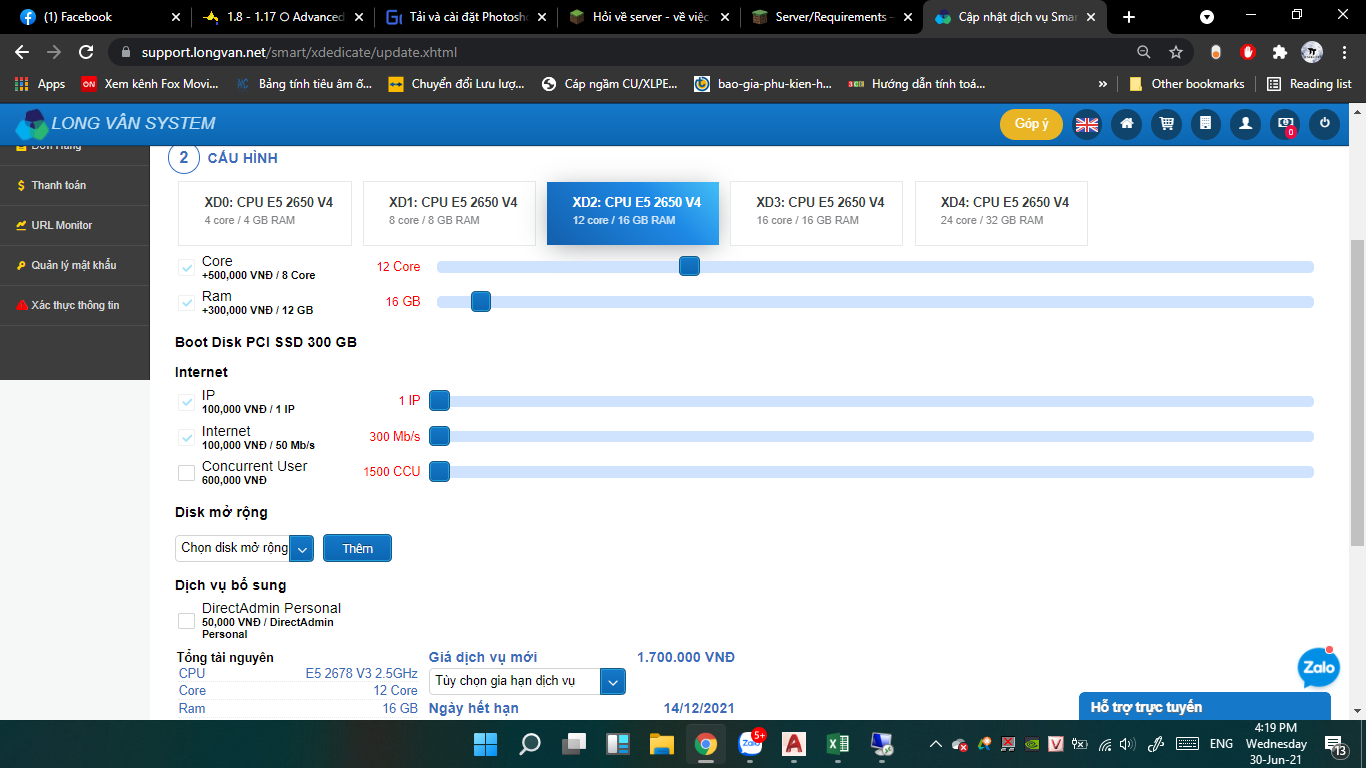Click the 'Góp ý' feedback button
The width and height of the screenshot is (1366, 768).
coord(1031,124)
